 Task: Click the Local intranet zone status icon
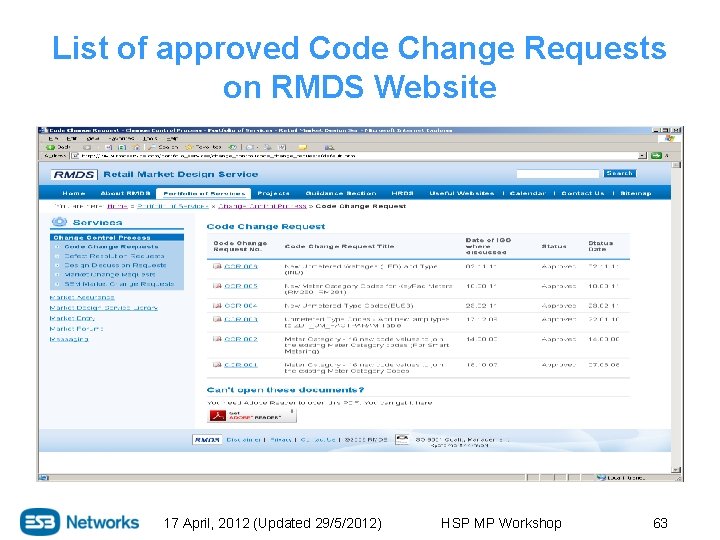601,478
